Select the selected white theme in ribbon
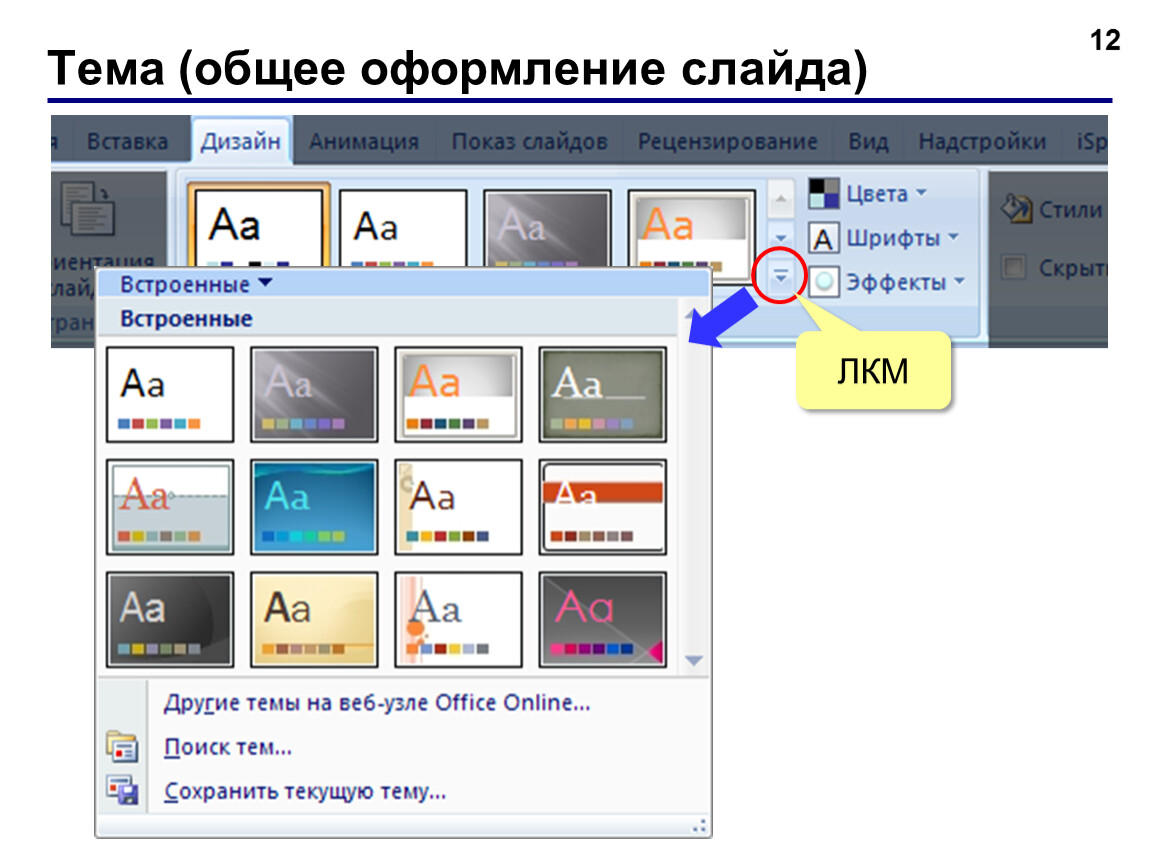Screen dimensions: 1150x864 [258, 226]
